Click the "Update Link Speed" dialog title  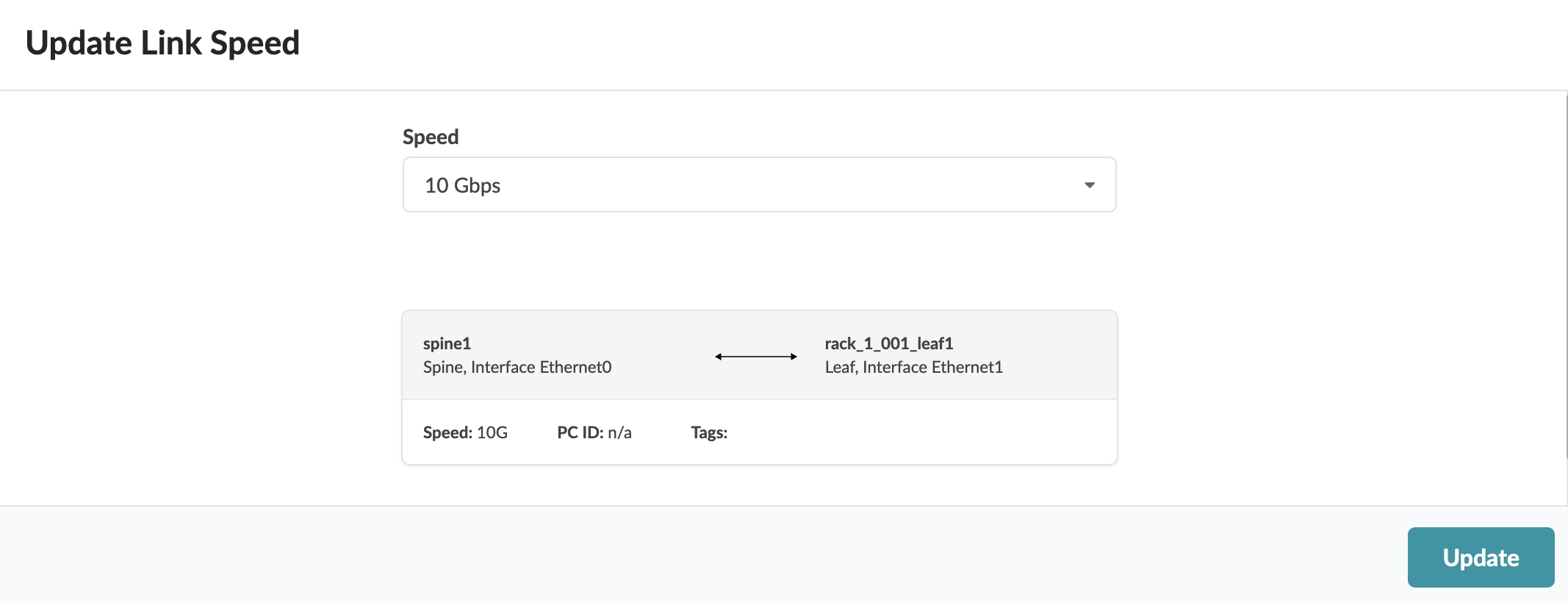162,43
